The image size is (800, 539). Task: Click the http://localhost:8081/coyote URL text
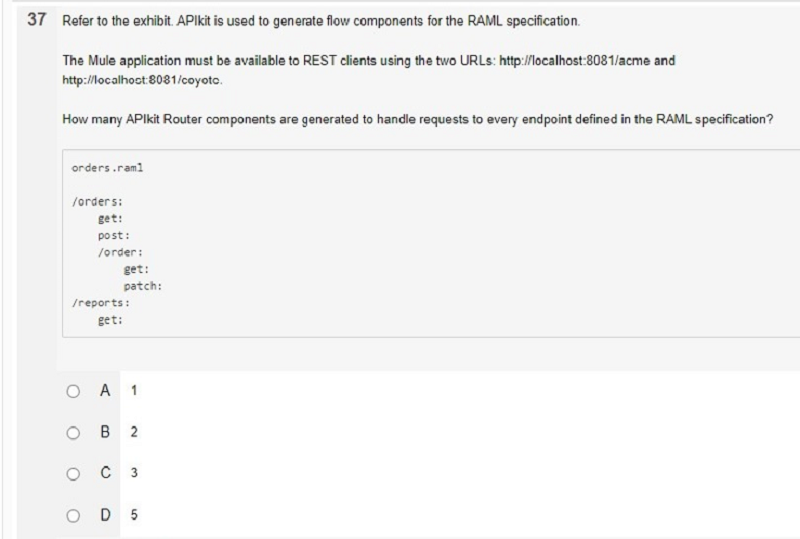pyautogui.click(x=142, y=80)
